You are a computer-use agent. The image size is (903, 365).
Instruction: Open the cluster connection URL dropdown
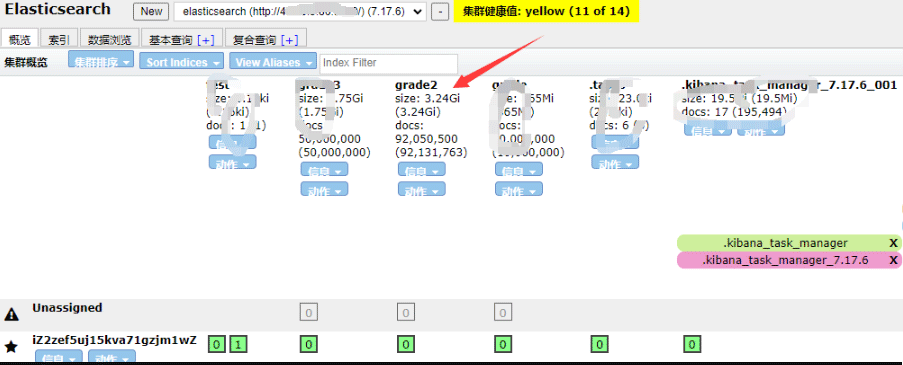pyautogui.click(x=299, y=12)
